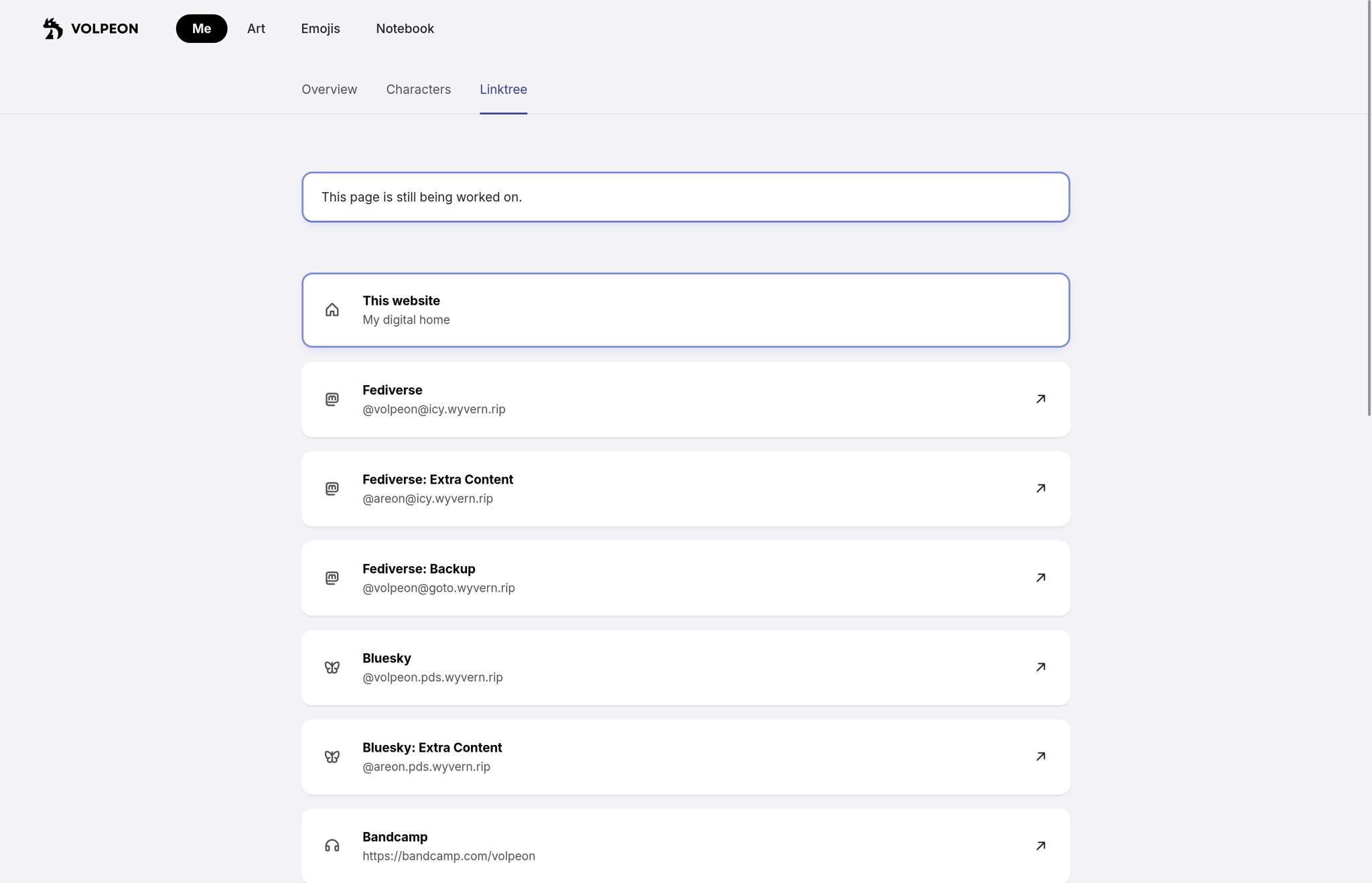Viewport: 1372px width, 883px height.
Task: Click the arrow icon for Fediverse: Extra Content
Action: point(1040,488)
